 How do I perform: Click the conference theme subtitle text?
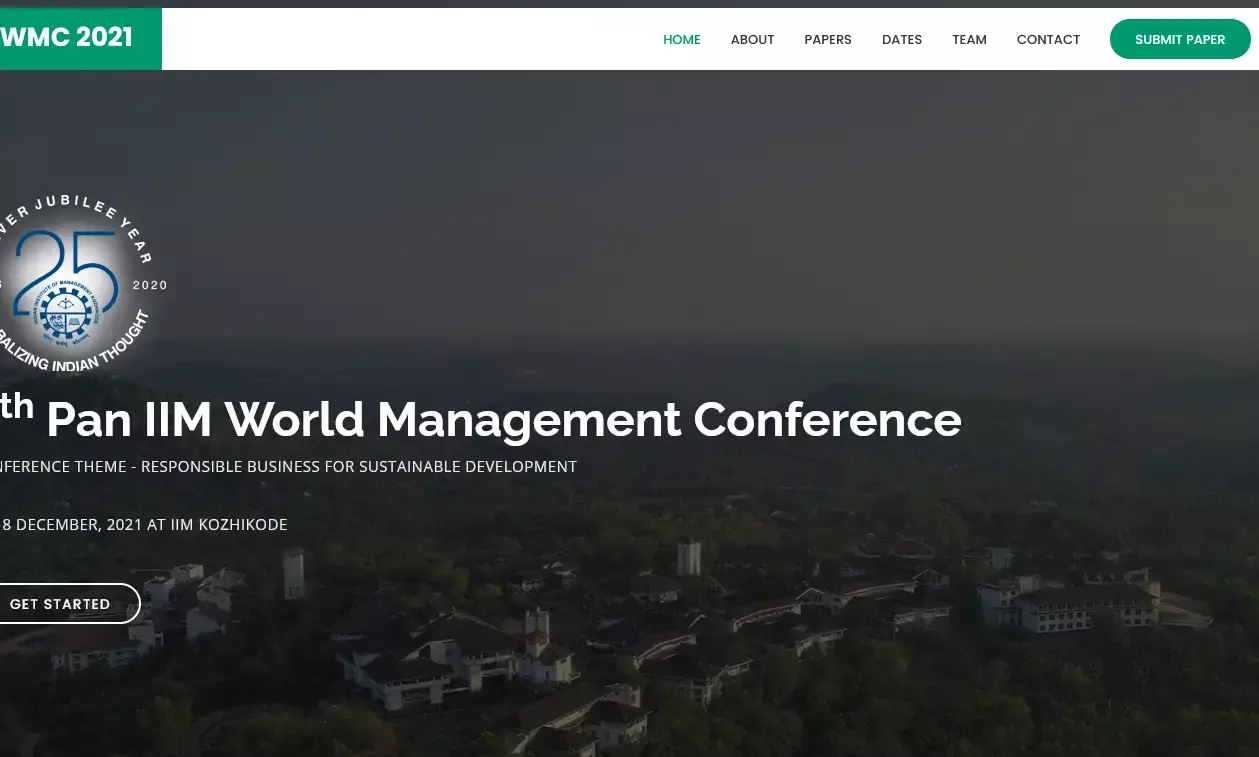click(x=289, y=466)
